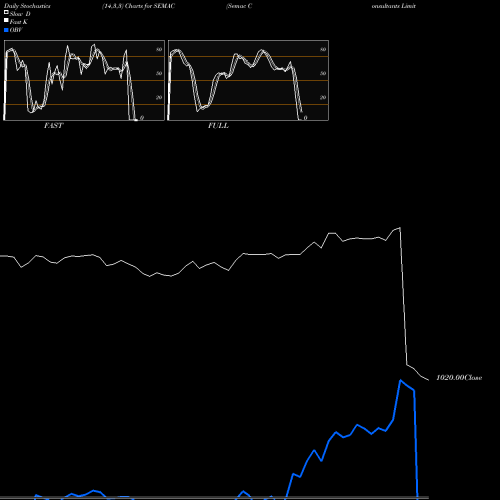Click the 'FAST' label
Screen dimensions: 500x500
[53, 126]
